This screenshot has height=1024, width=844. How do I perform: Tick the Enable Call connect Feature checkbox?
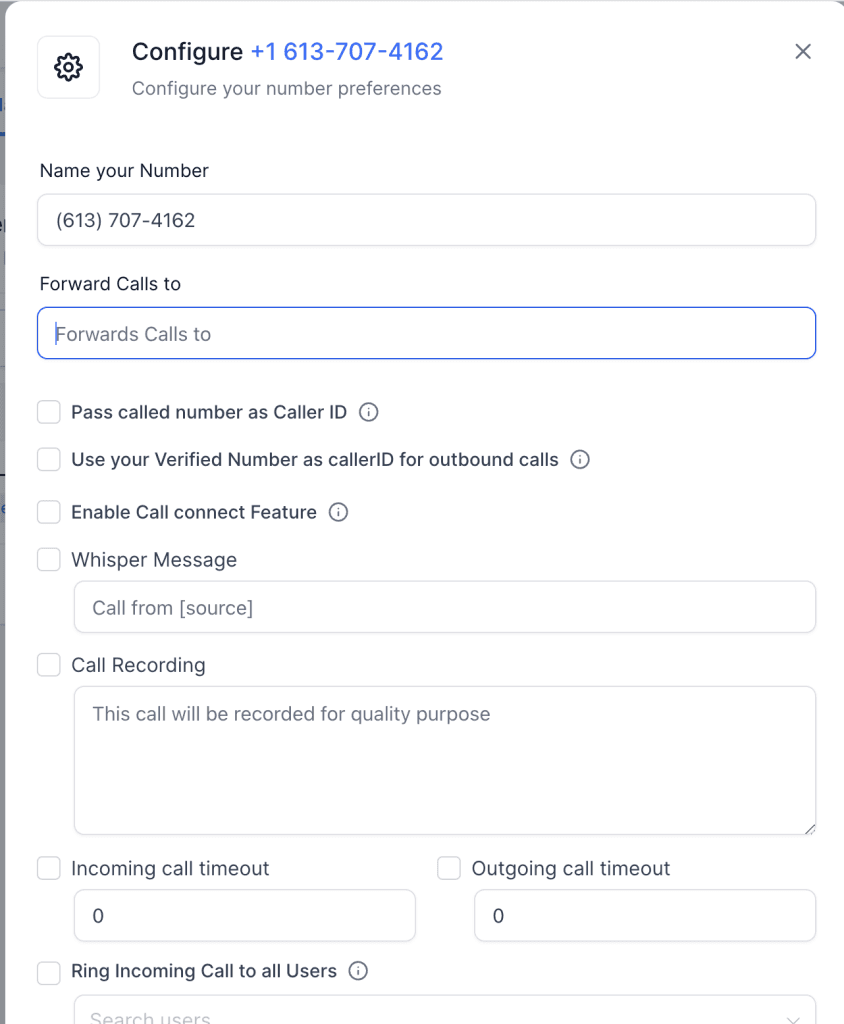pos(49,512)
